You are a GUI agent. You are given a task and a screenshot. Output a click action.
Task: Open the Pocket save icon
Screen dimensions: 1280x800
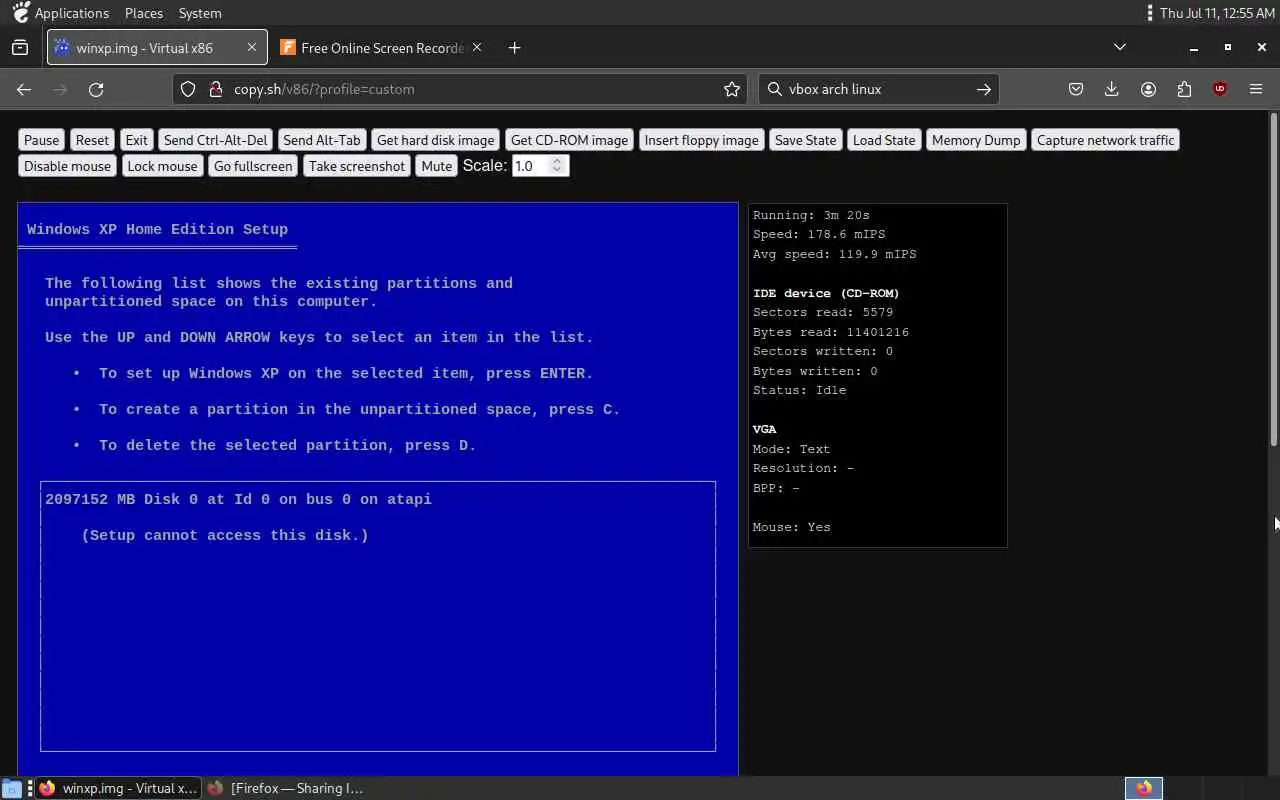coord(1076,89)
